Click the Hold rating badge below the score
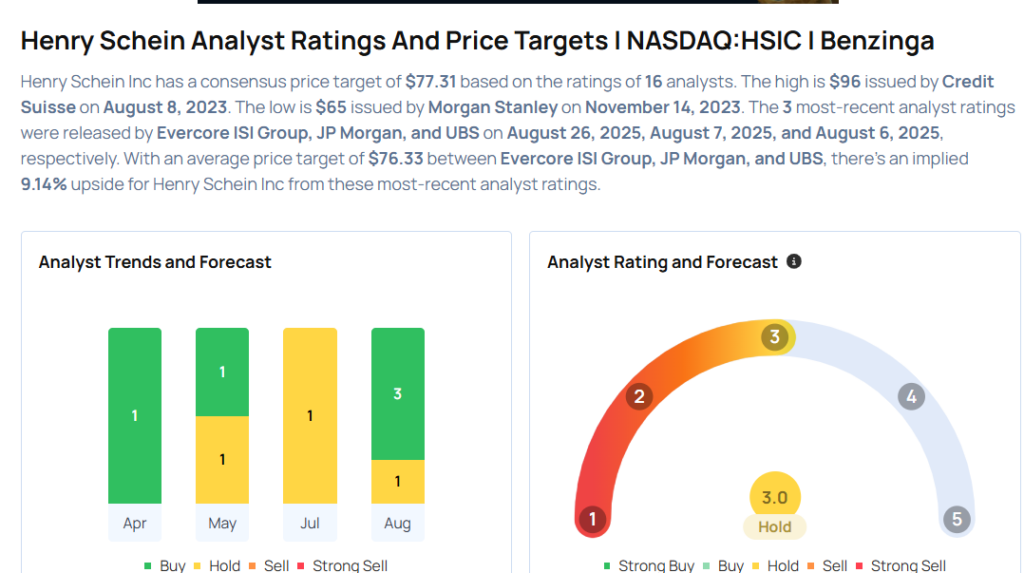This screenshot has height=573, width=1024. click(x=775, y=527)
